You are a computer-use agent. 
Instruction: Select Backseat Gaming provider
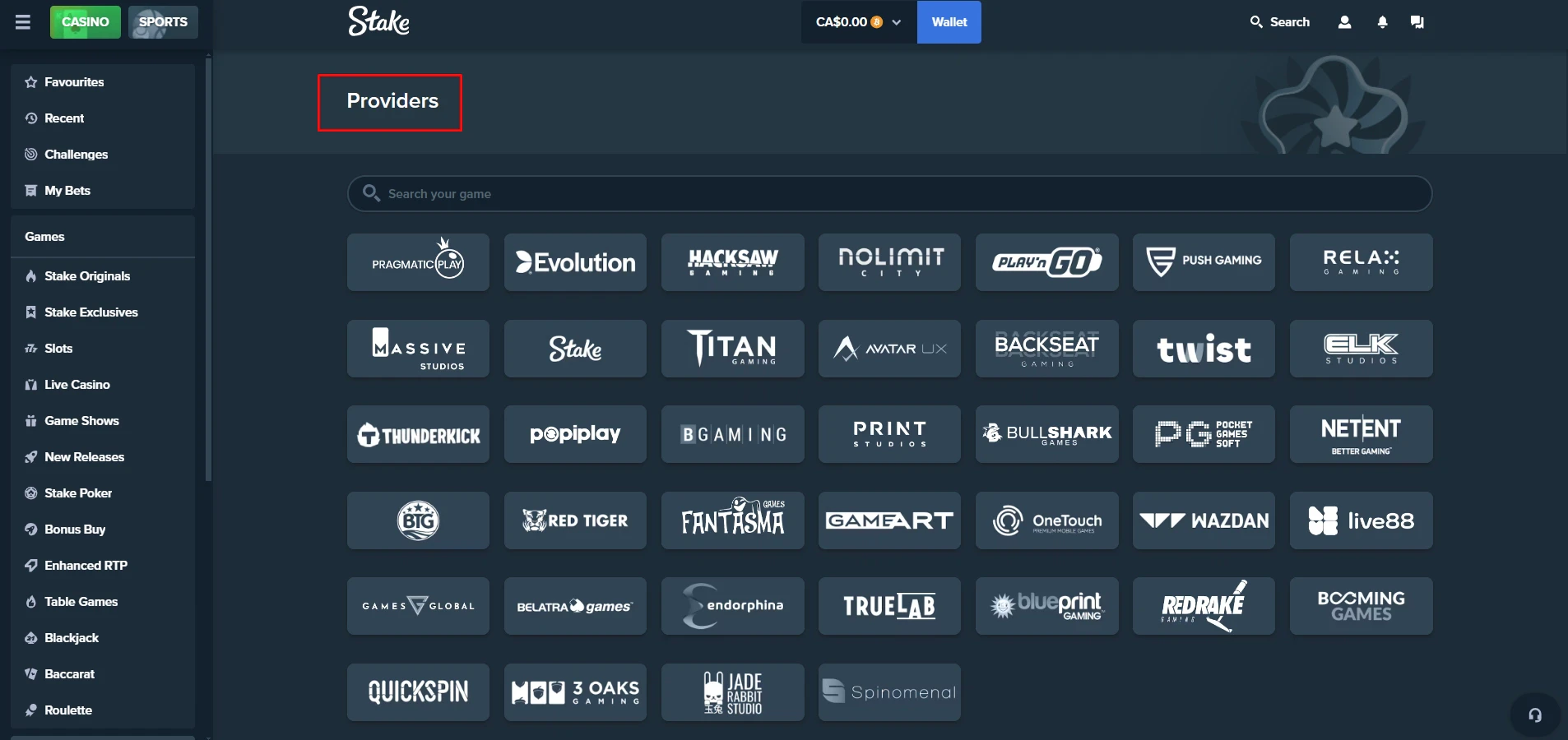1046,349
